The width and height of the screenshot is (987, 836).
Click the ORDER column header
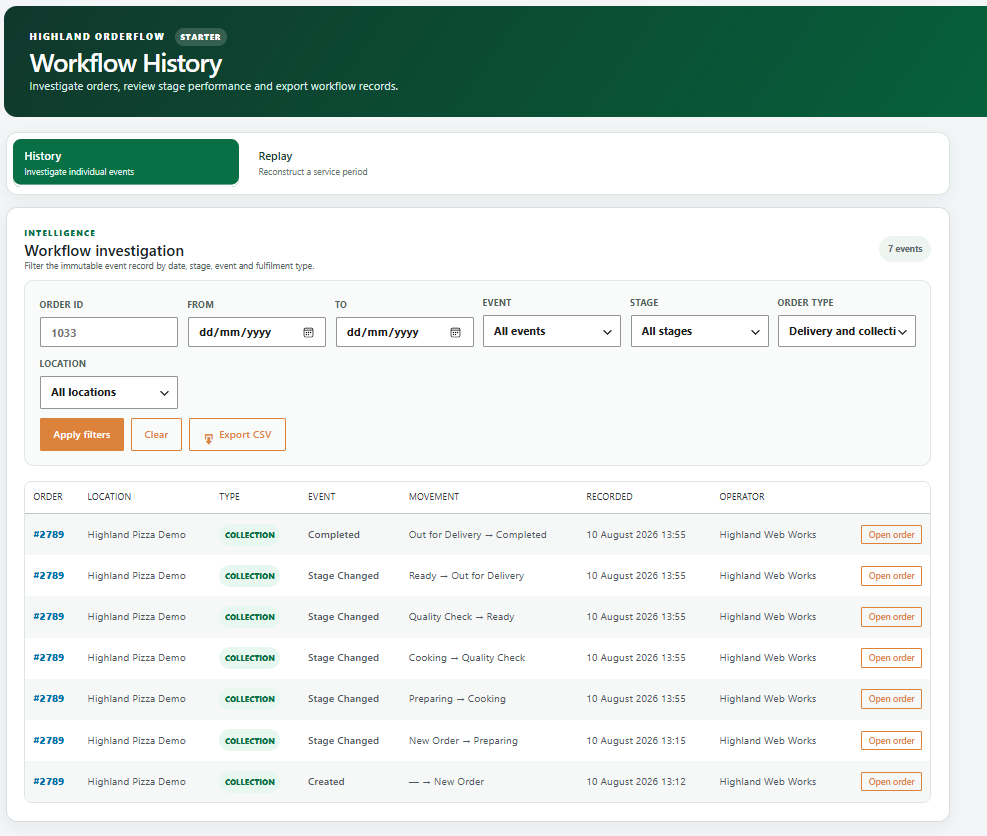tap(48, 497)
